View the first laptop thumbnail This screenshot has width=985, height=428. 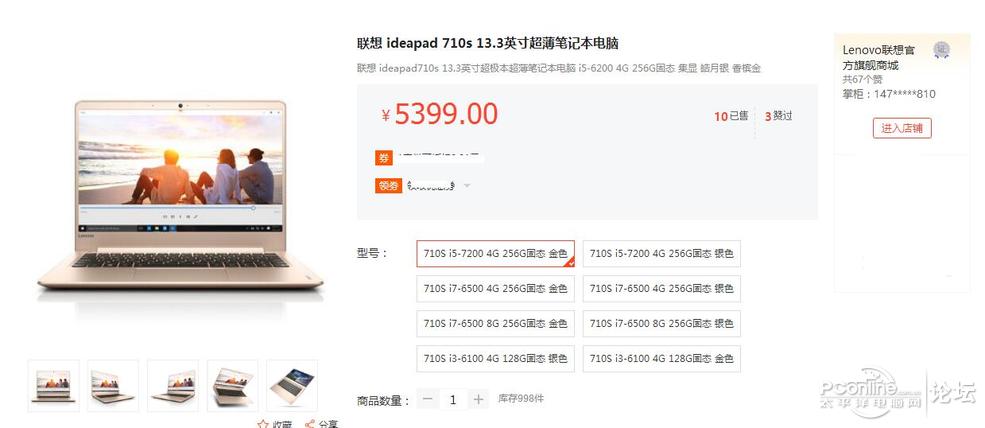tap(54, 386)
